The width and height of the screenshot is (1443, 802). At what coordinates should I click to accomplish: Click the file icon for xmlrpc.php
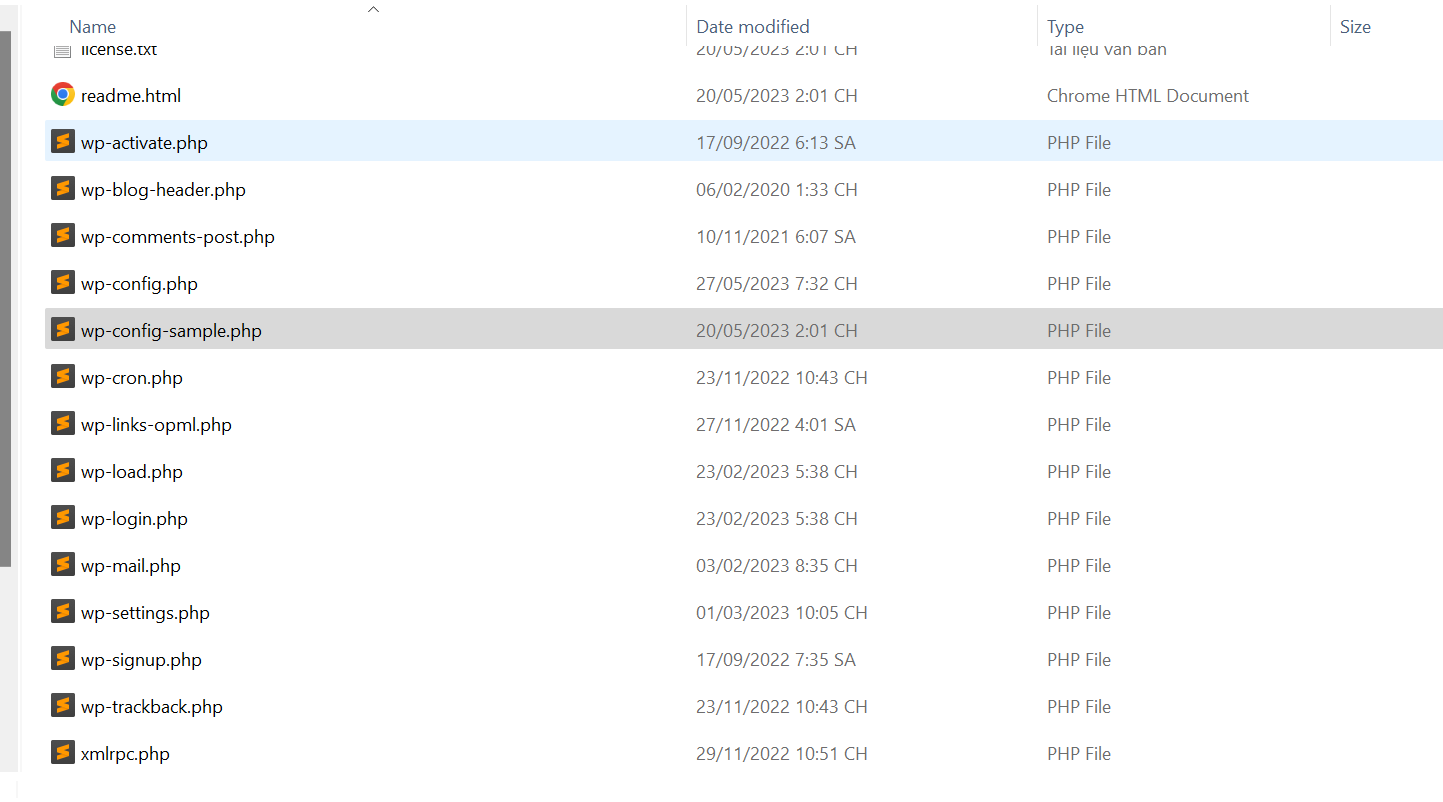coord(62,751)
